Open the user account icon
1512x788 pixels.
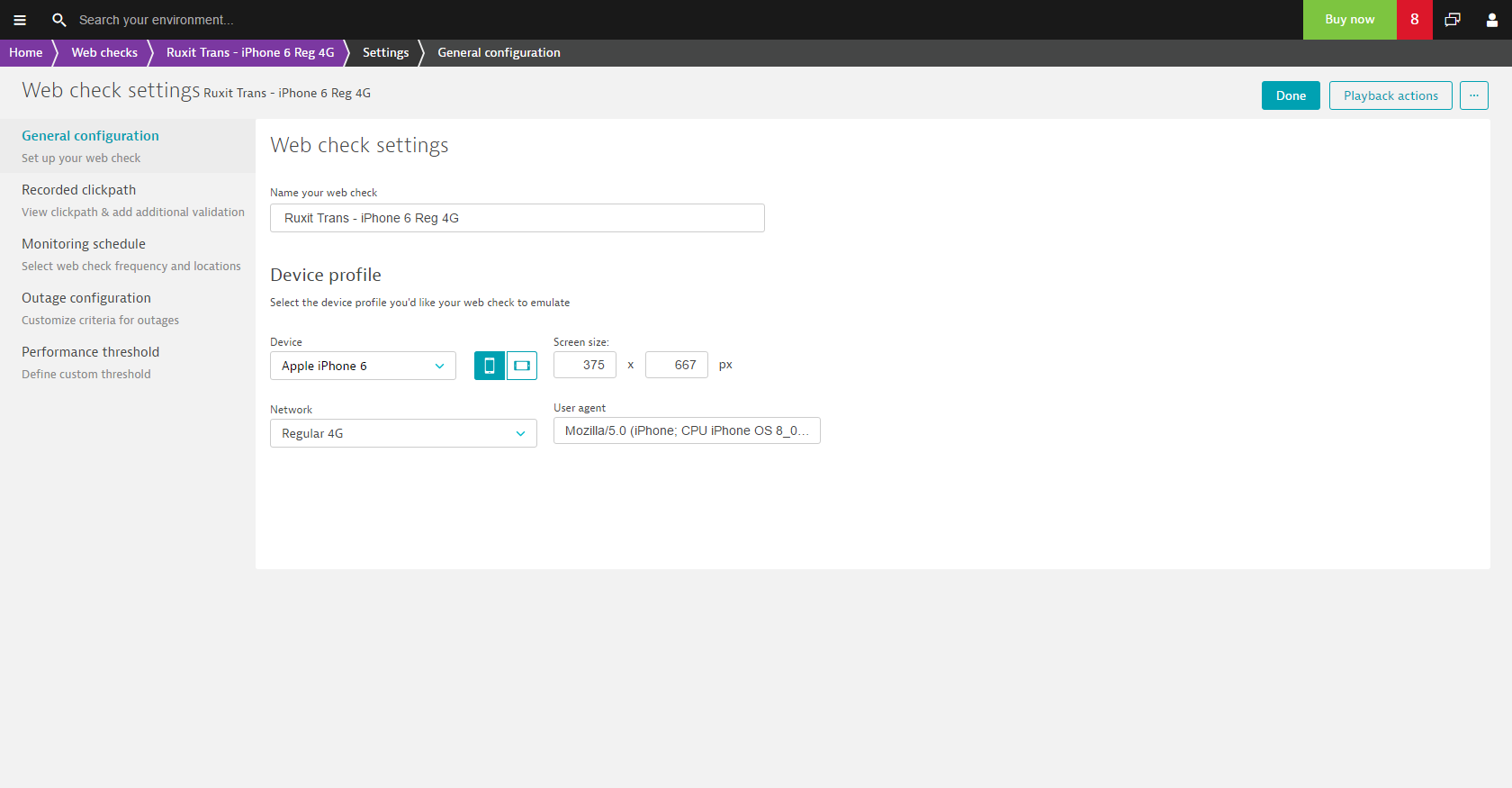[x=1492, y=20]
